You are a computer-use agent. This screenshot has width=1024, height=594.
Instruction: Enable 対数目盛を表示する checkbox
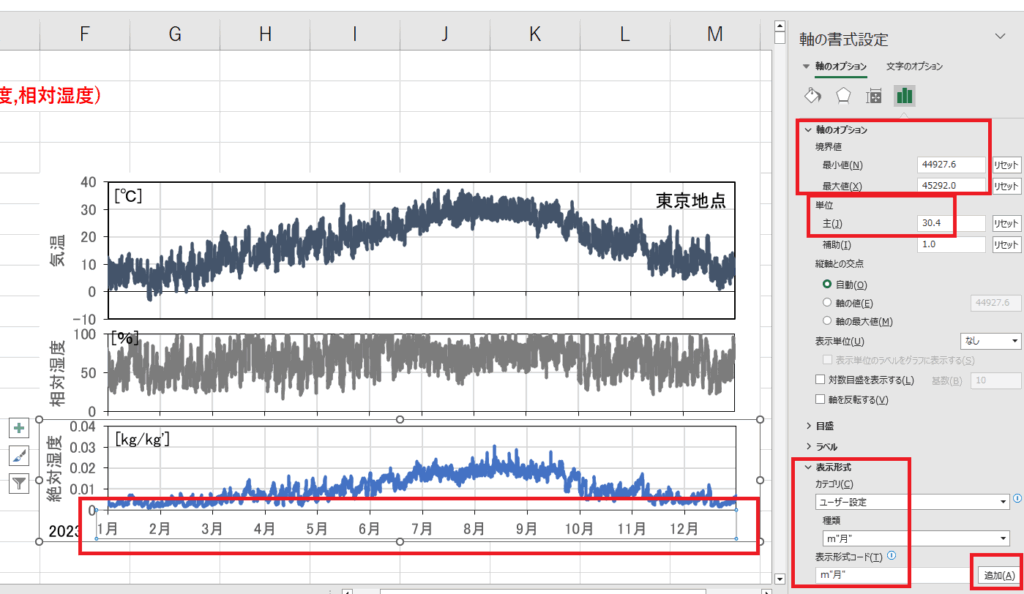(821, 380)
